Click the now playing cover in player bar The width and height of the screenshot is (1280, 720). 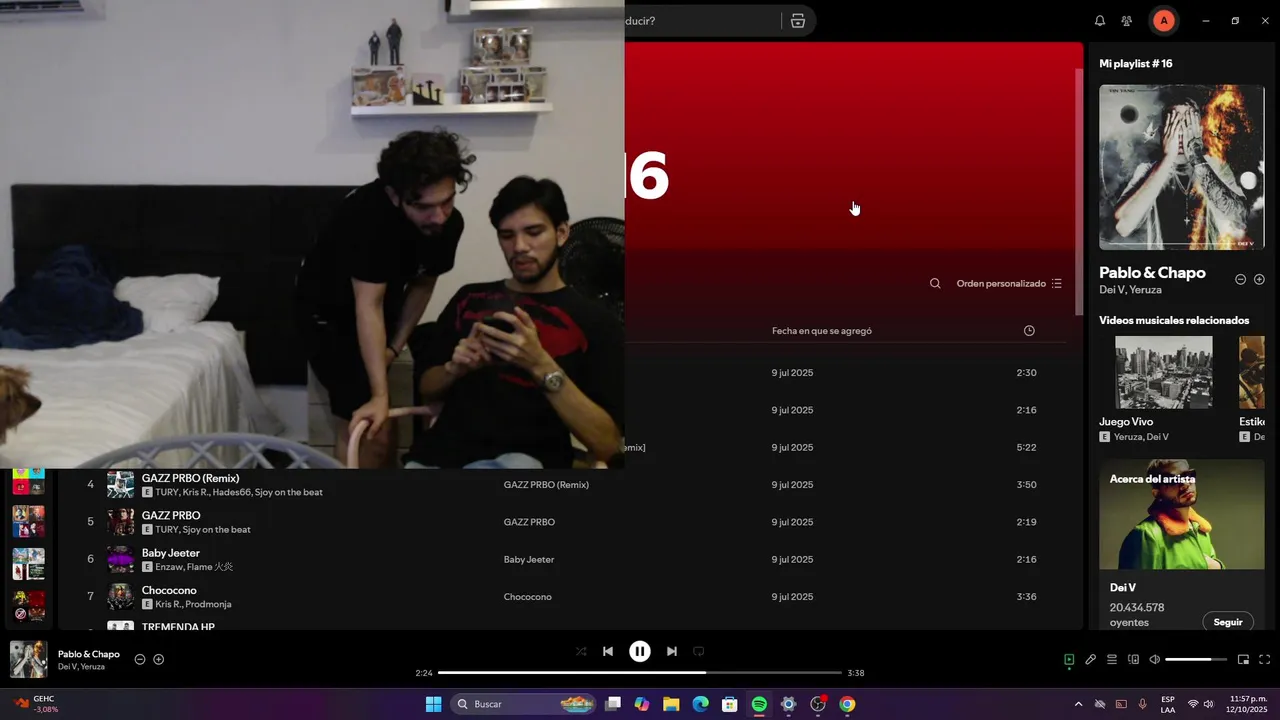tap(28, 659)
